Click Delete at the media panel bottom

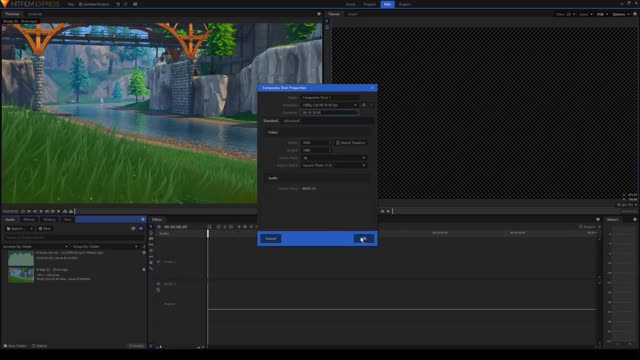pos(40,346)
